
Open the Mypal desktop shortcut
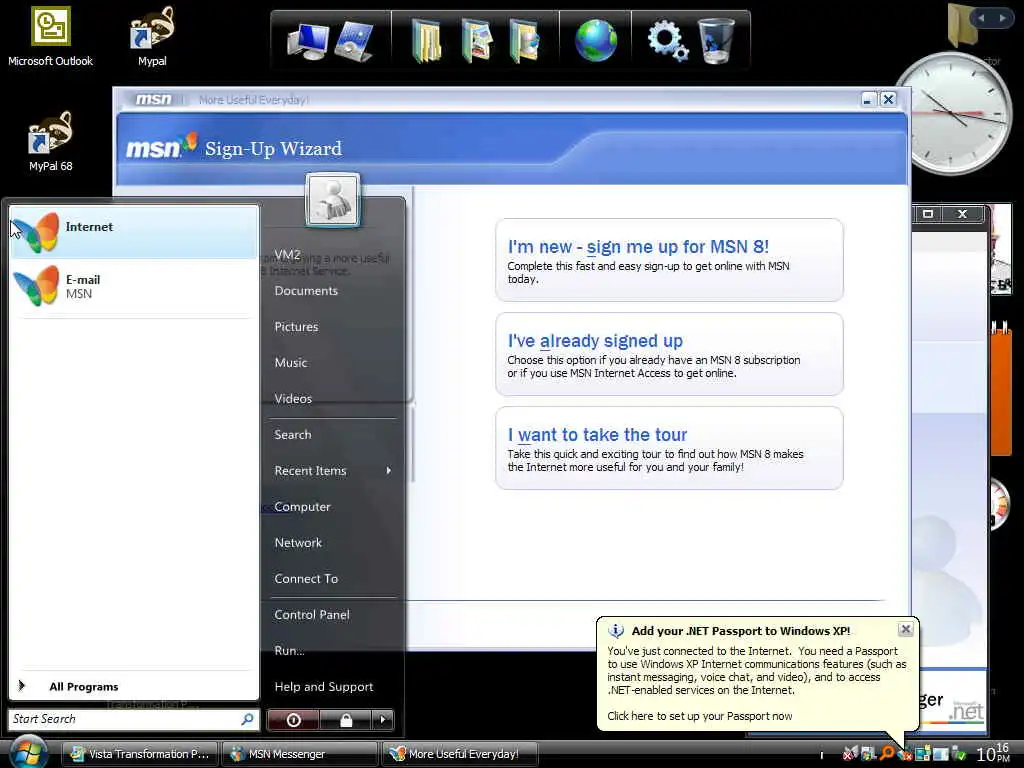(x=152, y=37)
